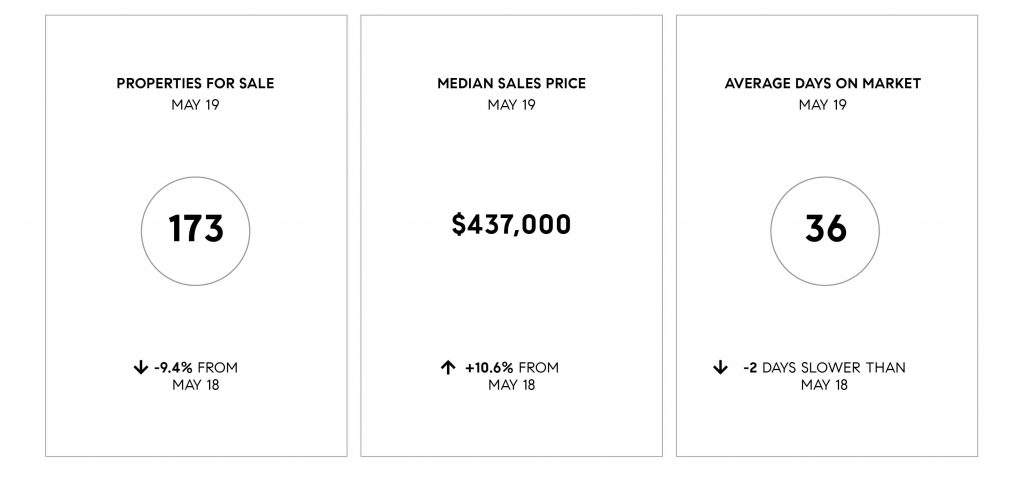This screenshot has height=502, width=1024.
Task: Click May 18 in Properties For Sale card
Action: pos(196,385)
